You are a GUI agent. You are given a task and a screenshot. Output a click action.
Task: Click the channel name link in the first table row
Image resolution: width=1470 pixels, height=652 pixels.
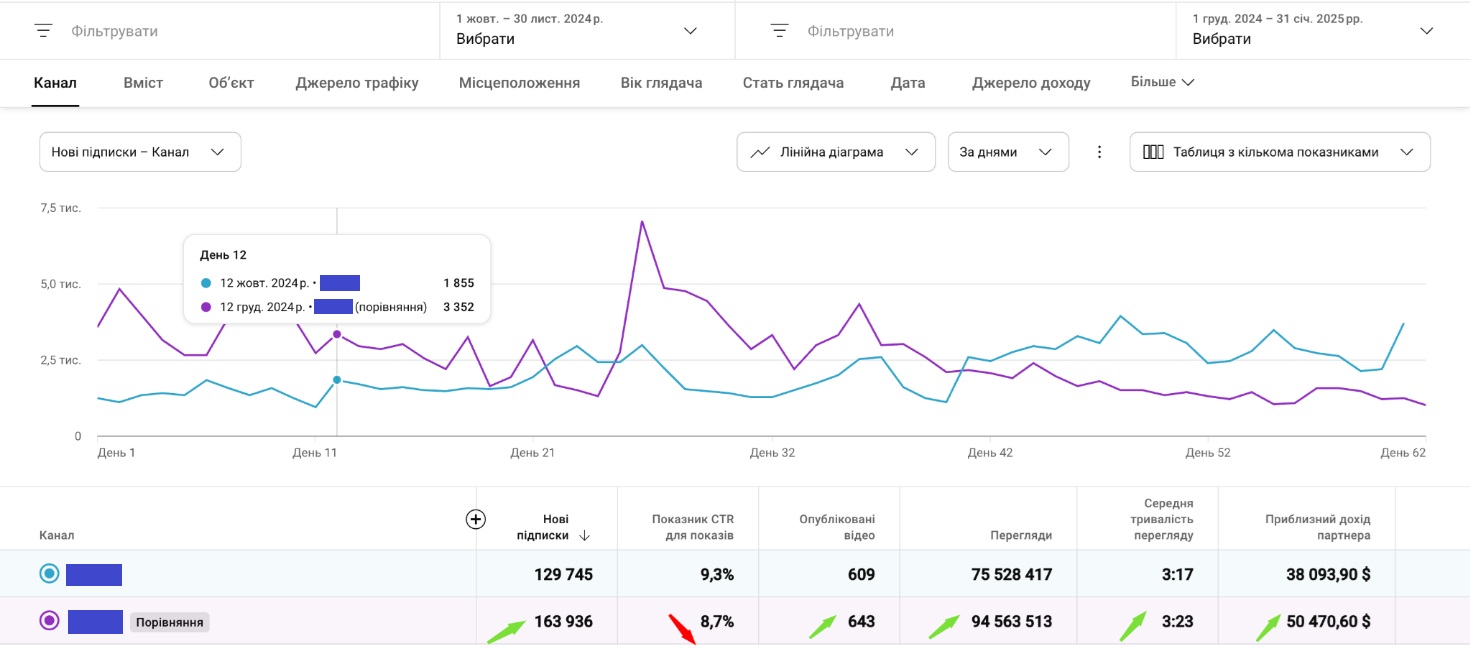click(94, 573)
